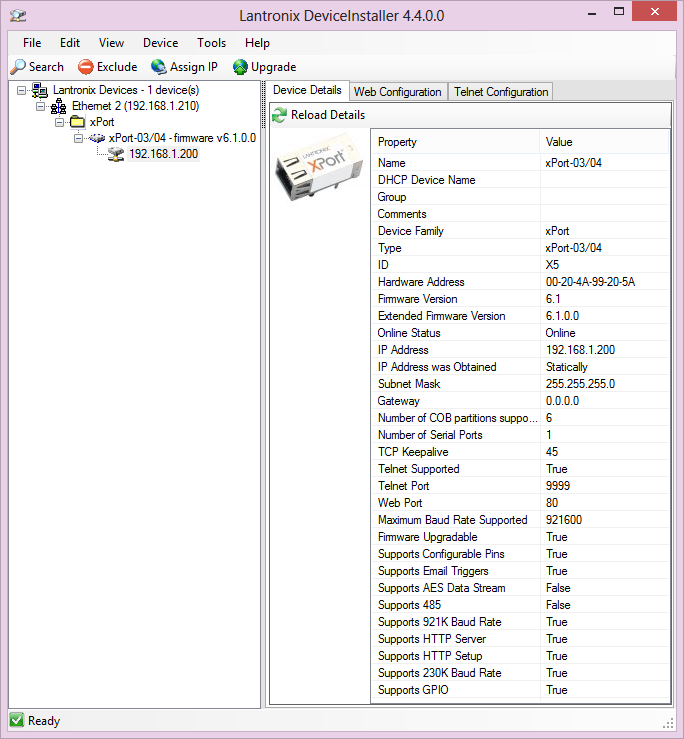This screenshot has width=684, height=739.
Task: Click the green Ready checkmark status icon
Action: click(x=16, y=720)
